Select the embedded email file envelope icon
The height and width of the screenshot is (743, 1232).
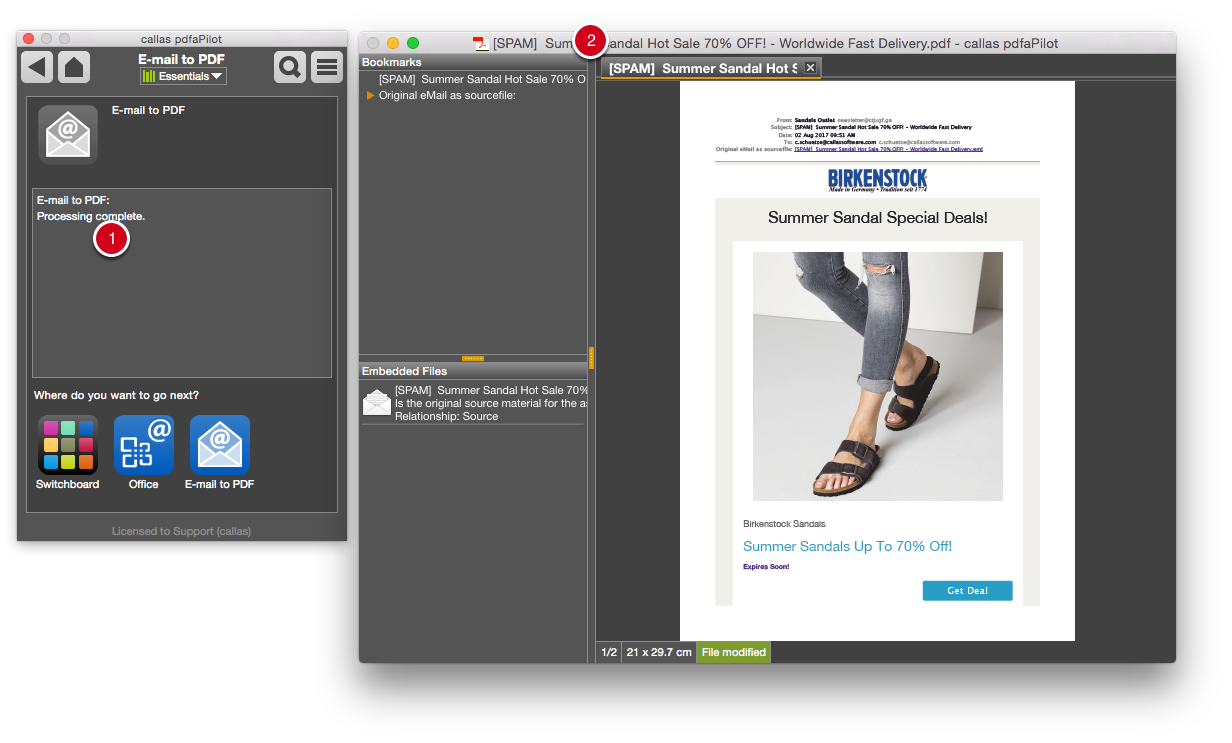[377, 403]
